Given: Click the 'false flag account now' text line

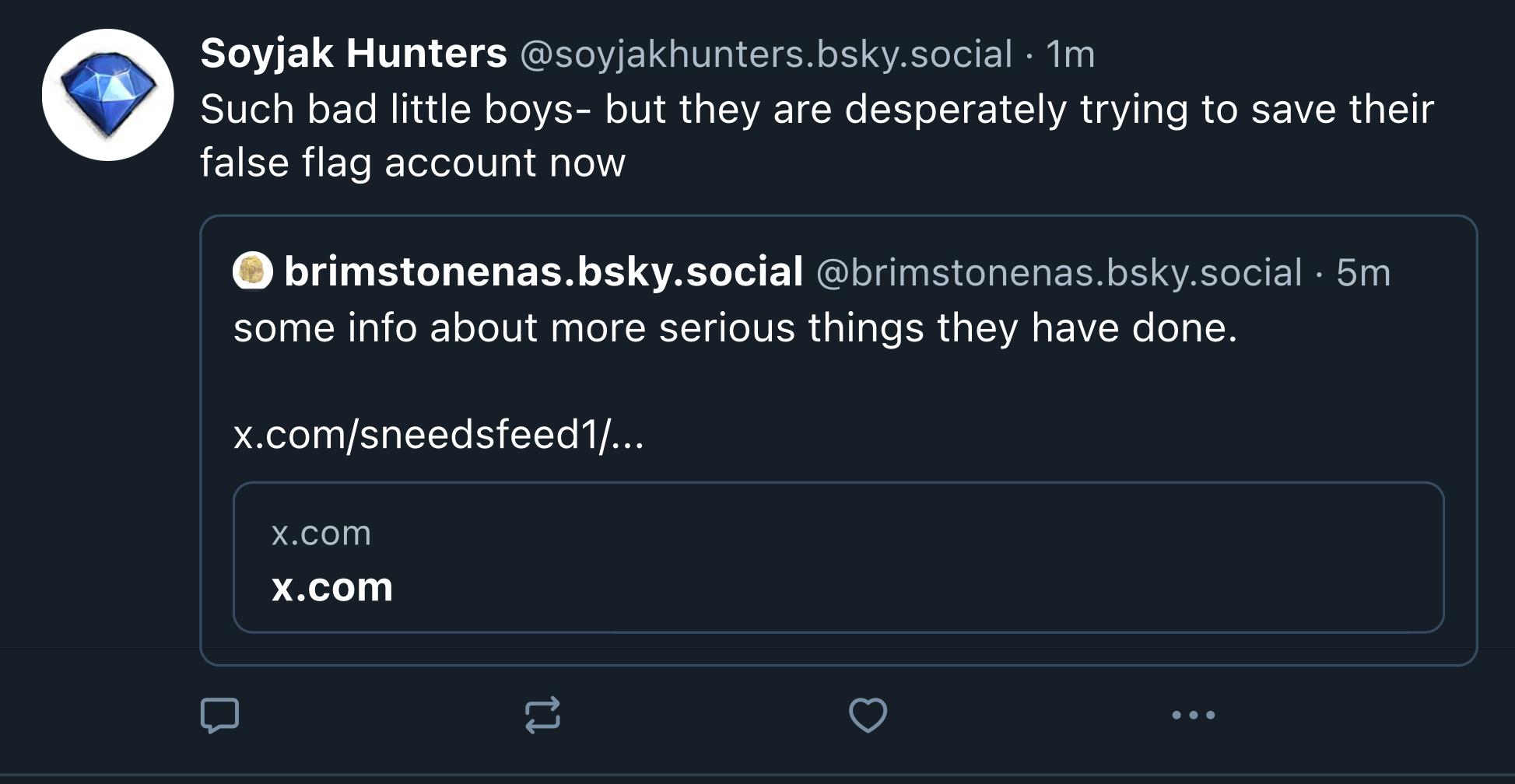Looking at the screenshot, I should pos(412,163).
